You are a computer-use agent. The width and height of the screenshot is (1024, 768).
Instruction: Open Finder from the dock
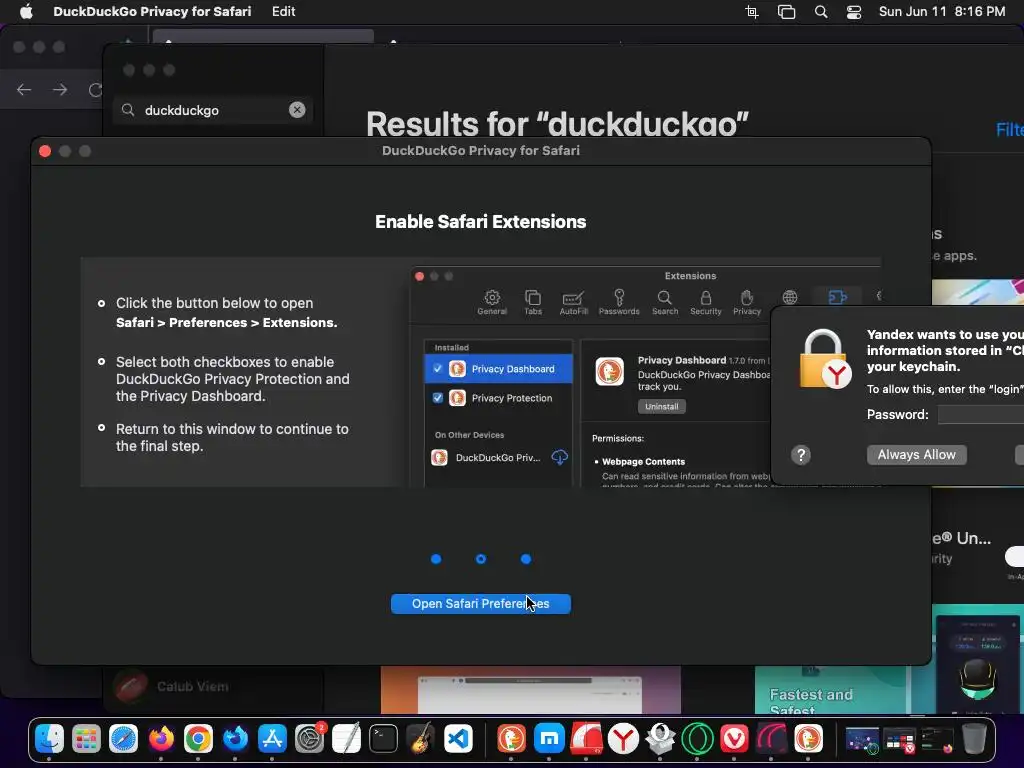click(x=50, y=739)
